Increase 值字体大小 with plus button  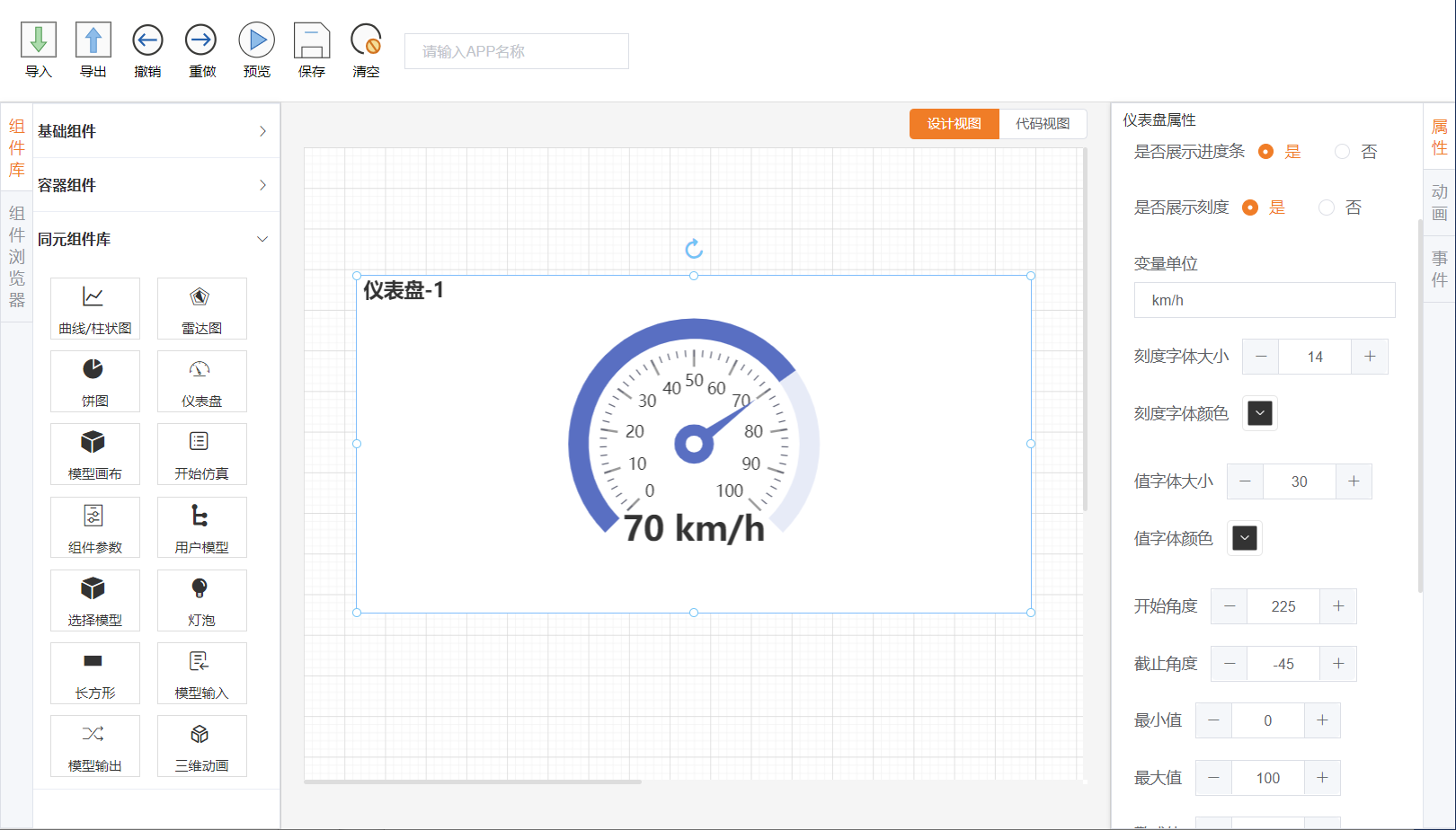(1354, 481)
